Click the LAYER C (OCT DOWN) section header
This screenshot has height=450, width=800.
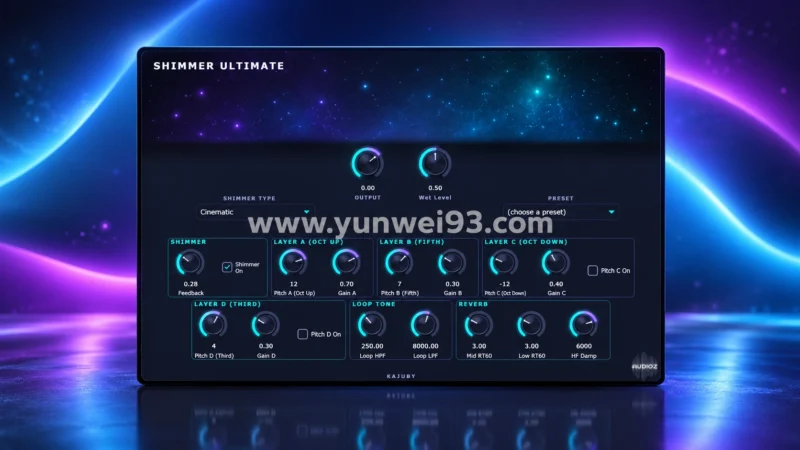[526, 242]
